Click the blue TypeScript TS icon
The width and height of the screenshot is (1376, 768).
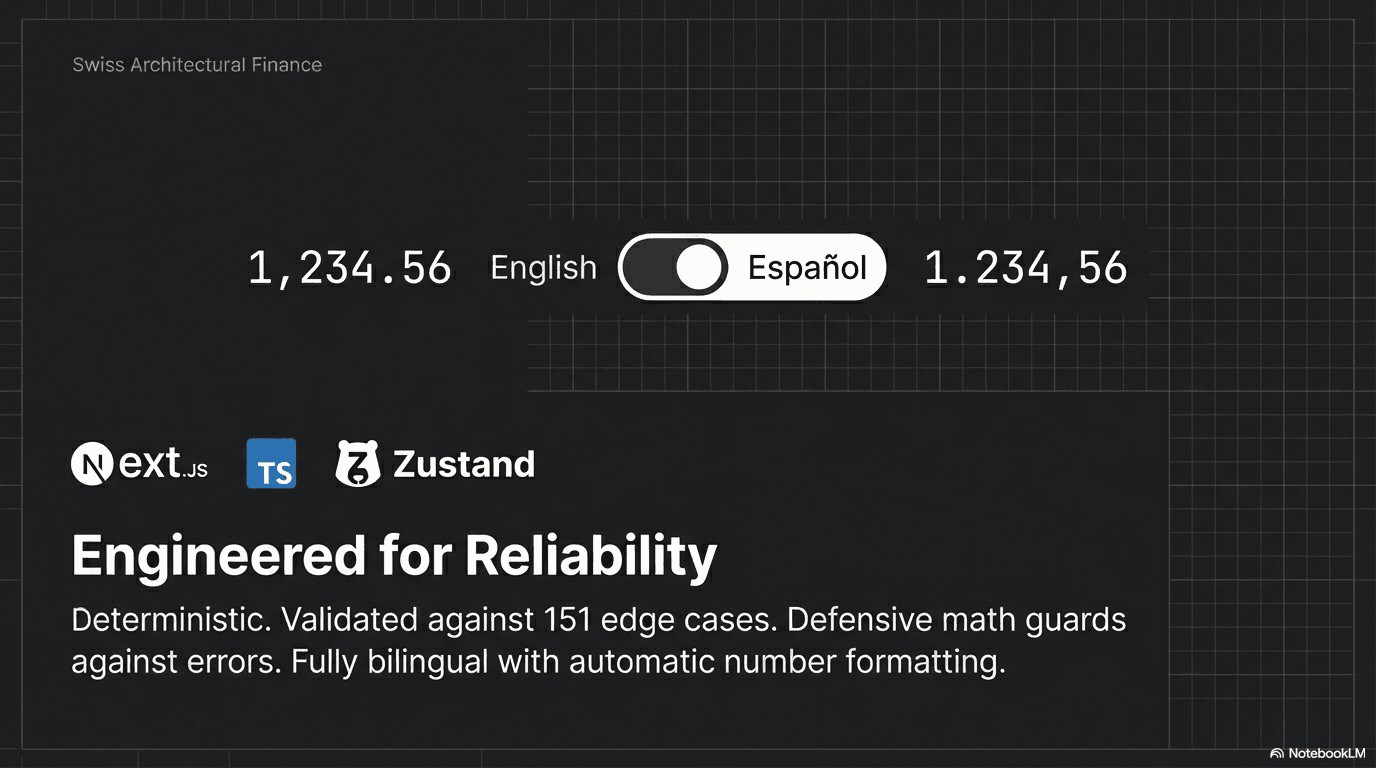click(271, 464)
